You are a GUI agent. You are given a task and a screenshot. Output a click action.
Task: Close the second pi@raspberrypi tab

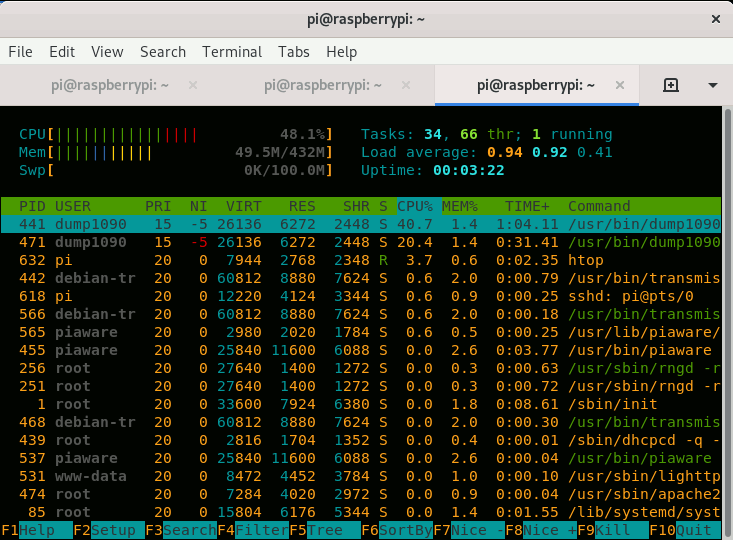pyautogui.click(x=406, y=85)
